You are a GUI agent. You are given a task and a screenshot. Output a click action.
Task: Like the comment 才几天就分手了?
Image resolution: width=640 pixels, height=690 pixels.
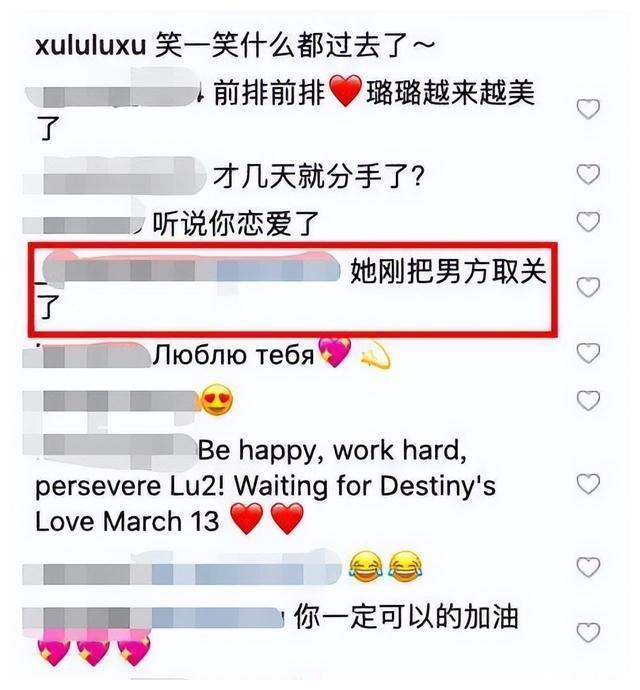pyautogui.click(x=588, y=175)
